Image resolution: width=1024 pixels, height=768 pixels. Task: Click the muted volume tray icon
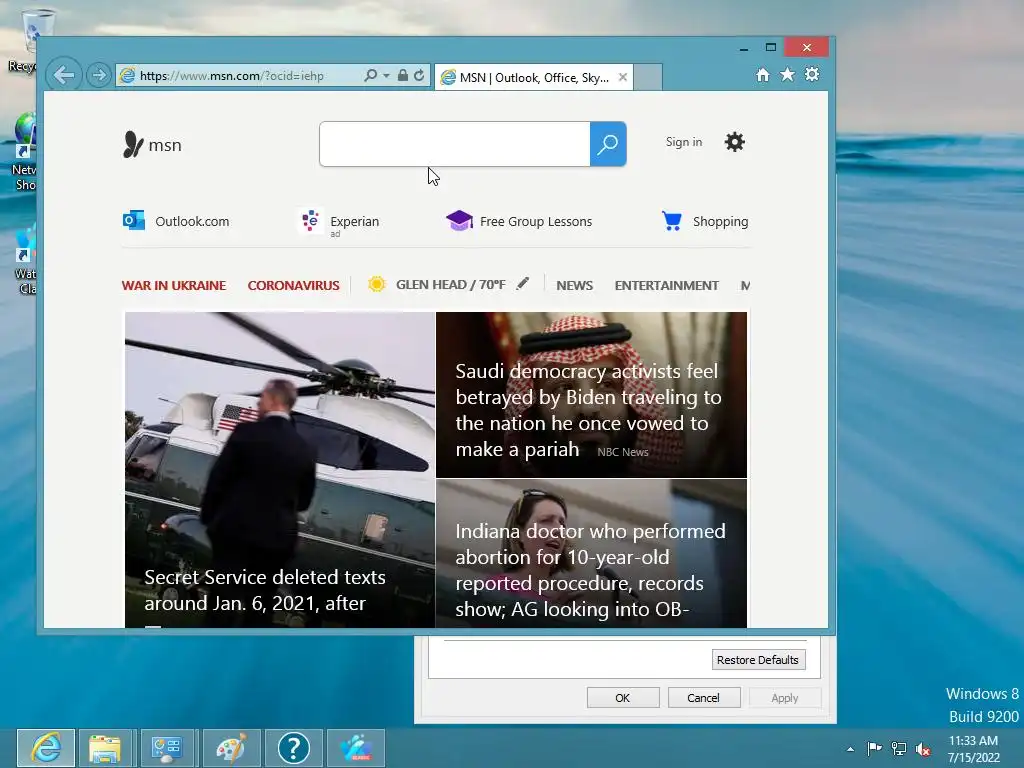point(923,749)
